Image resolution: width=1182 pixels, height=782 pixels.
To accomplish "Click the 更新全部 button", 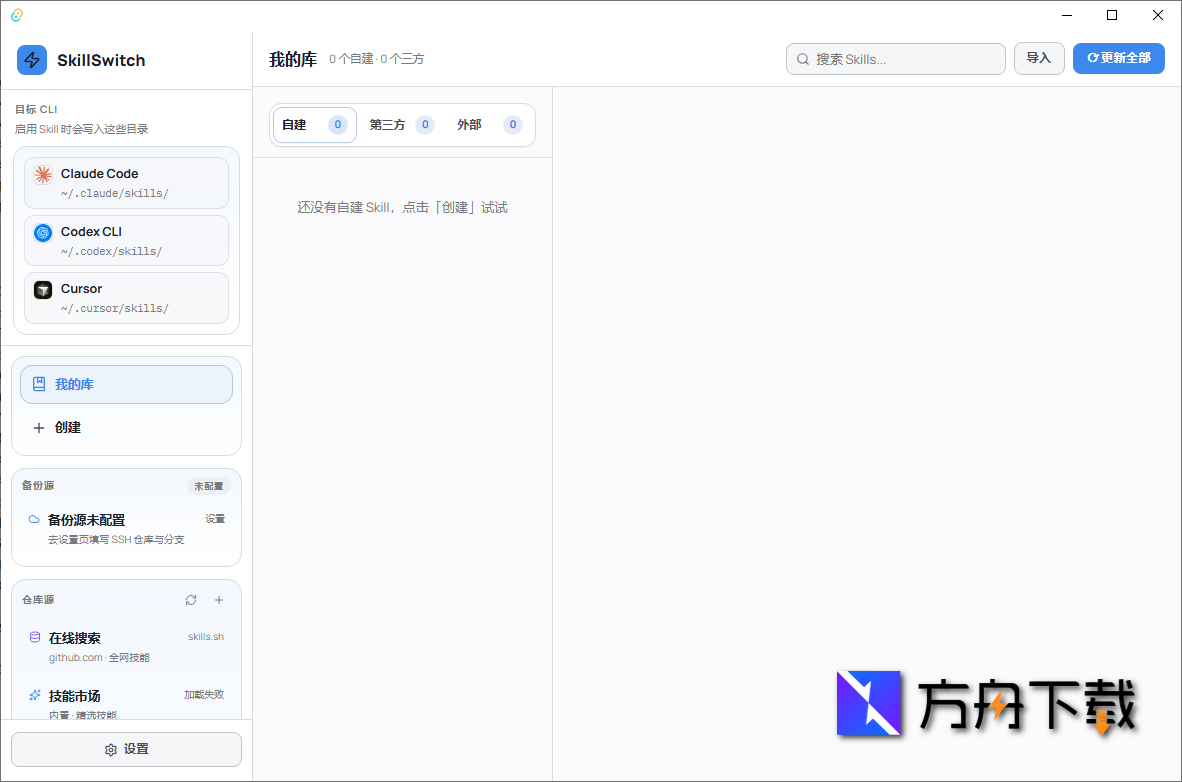I will [x=1118, y=58].
